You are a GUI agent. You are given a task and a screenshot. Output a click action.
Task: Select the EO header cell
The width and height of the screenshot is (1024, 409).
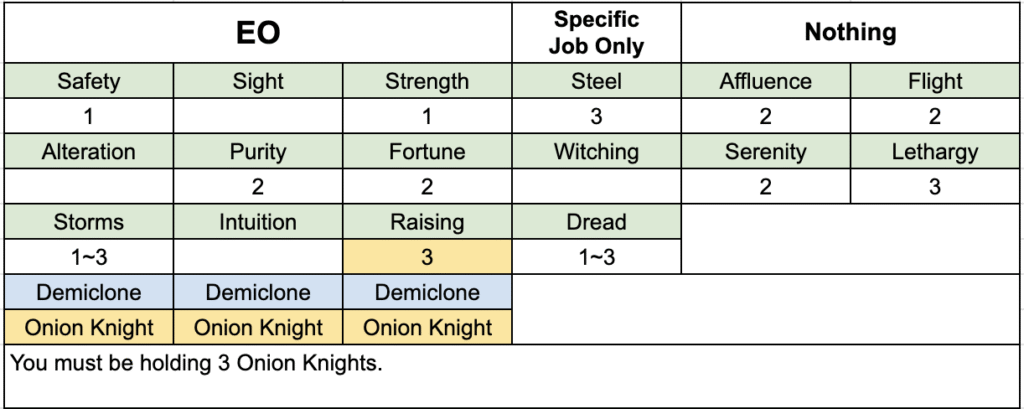[258, 33]
